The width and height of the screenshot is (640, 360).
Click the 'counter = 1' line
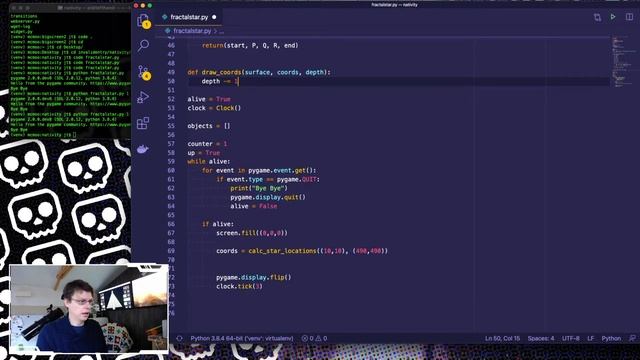[207, 144]
